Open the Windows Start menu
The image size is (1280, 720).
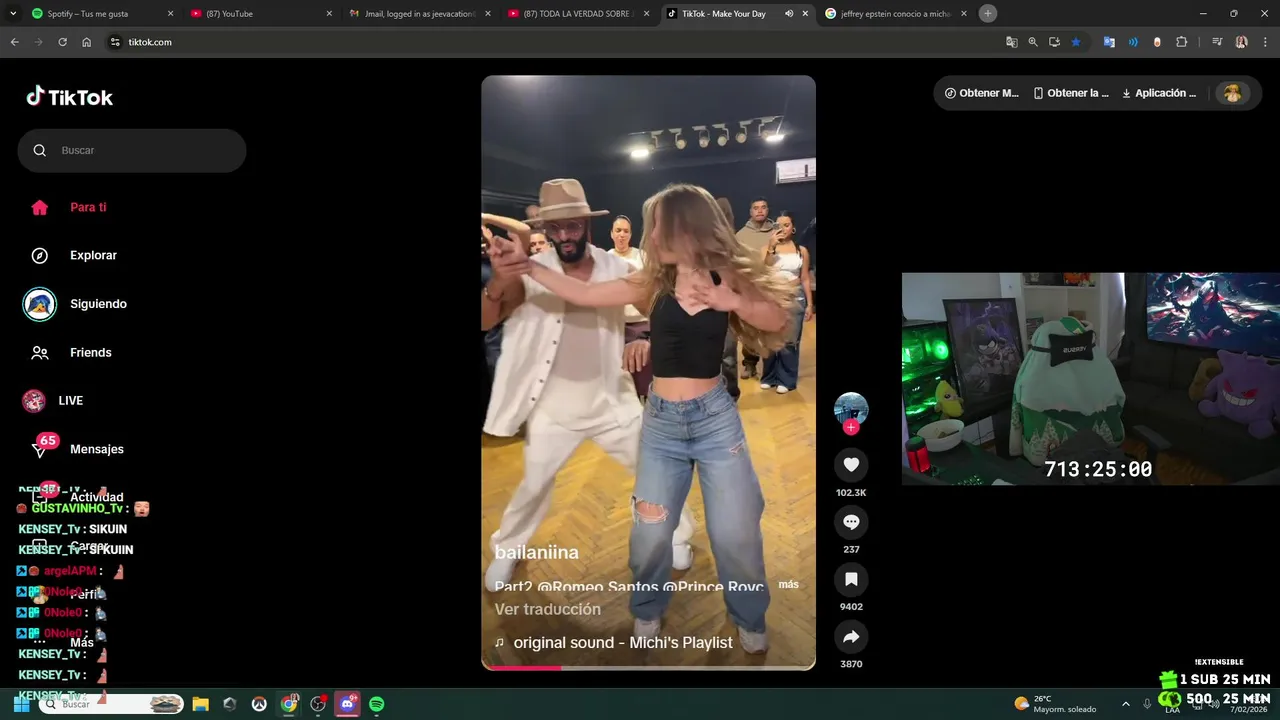click(21, 704)
